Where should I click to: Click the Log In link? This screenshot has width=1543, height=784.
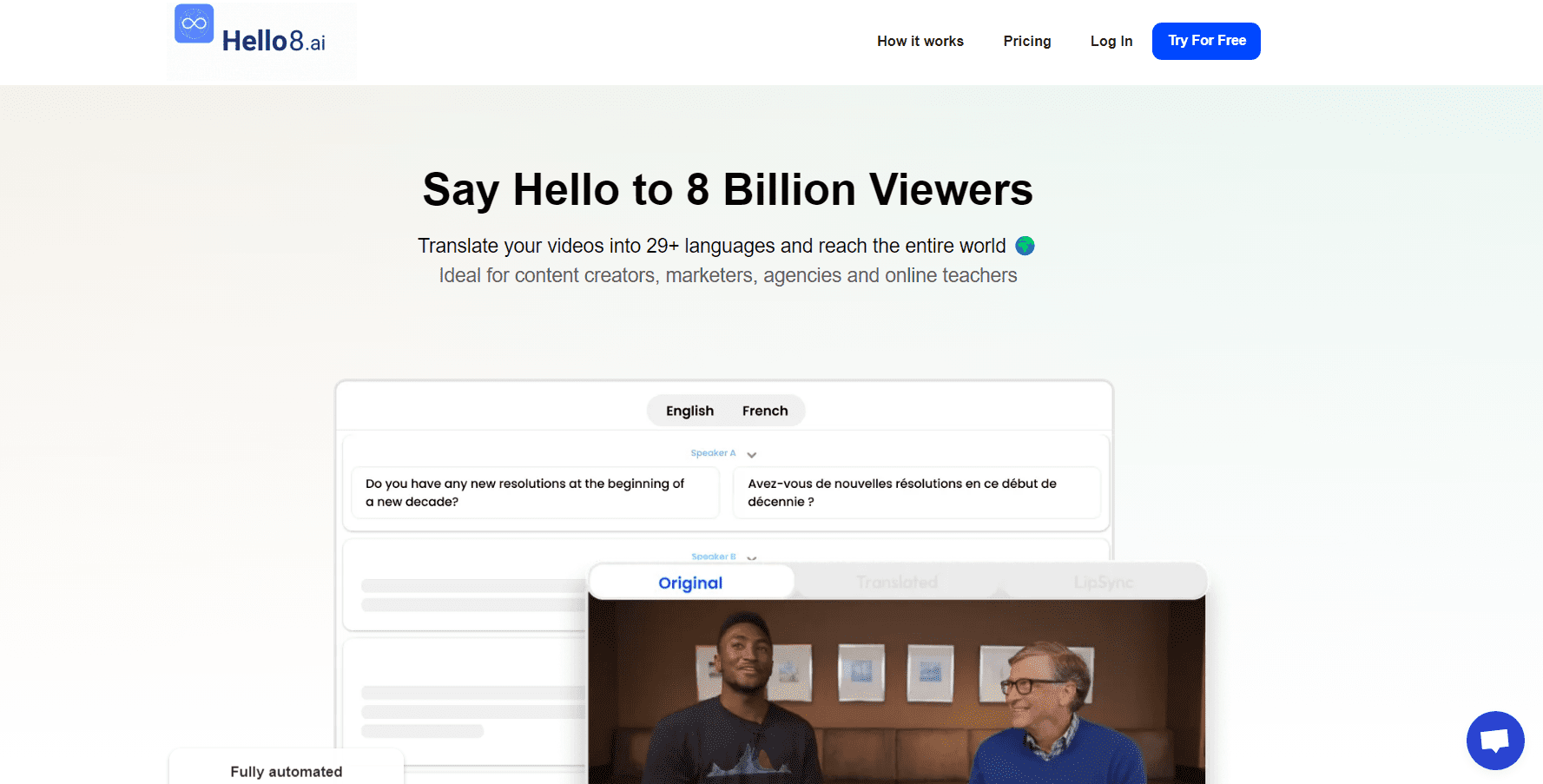point(1111,41)
